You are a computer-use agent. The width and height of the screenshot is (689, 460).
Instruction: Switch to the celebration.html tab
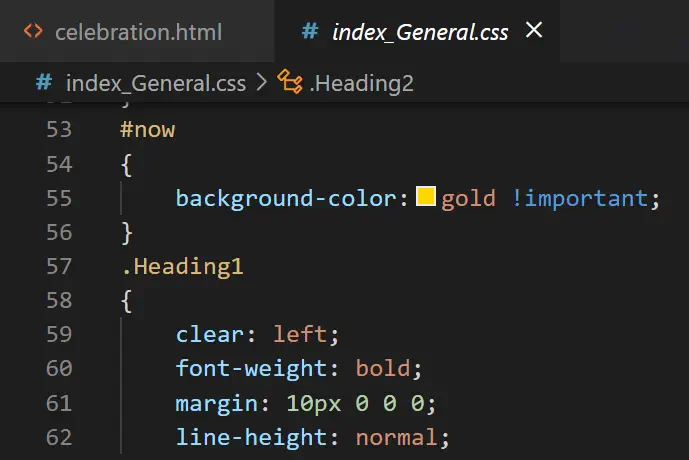pyautogui.click(x=137, y=31)
